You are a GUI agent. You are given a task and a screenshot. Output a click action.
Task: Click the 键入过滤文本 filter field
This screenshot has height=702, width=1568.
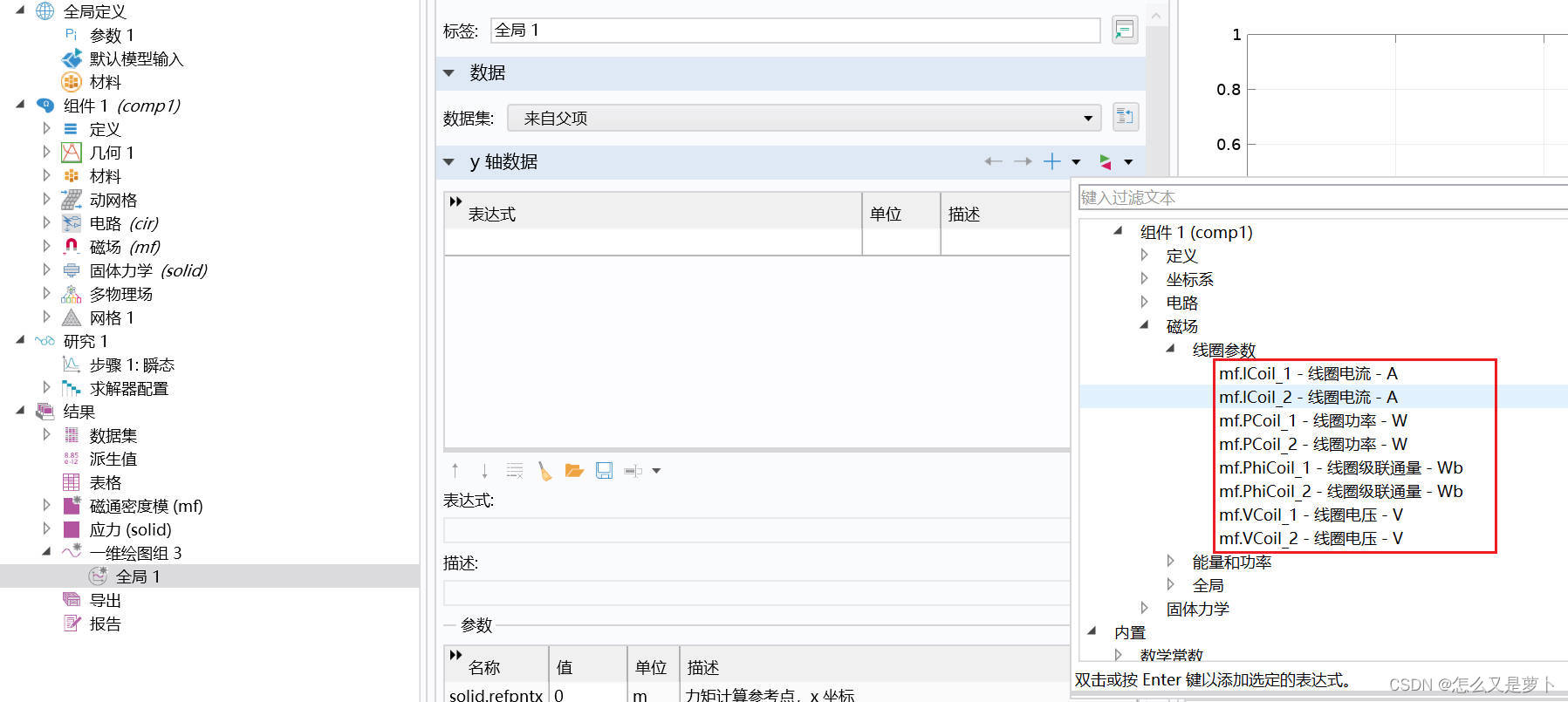1323,197
